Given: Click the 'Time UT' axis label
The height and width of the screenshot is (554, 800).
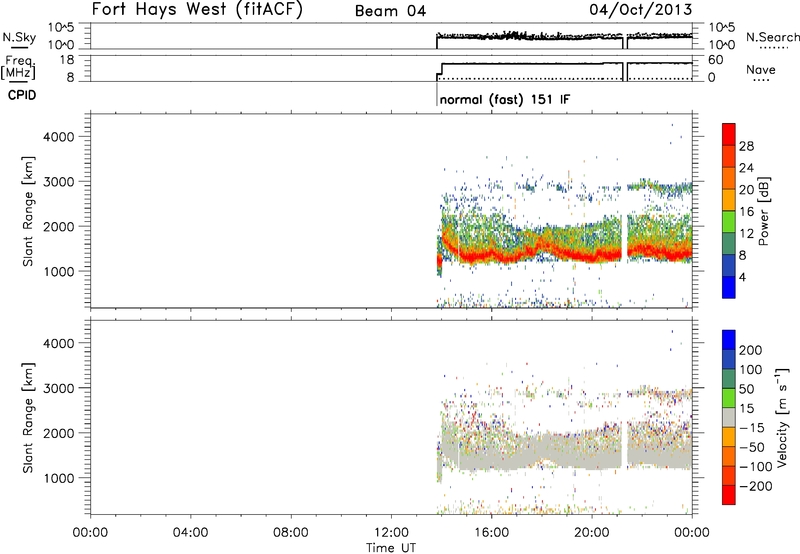Looking at the screenshot, I should tap(391, 548).
